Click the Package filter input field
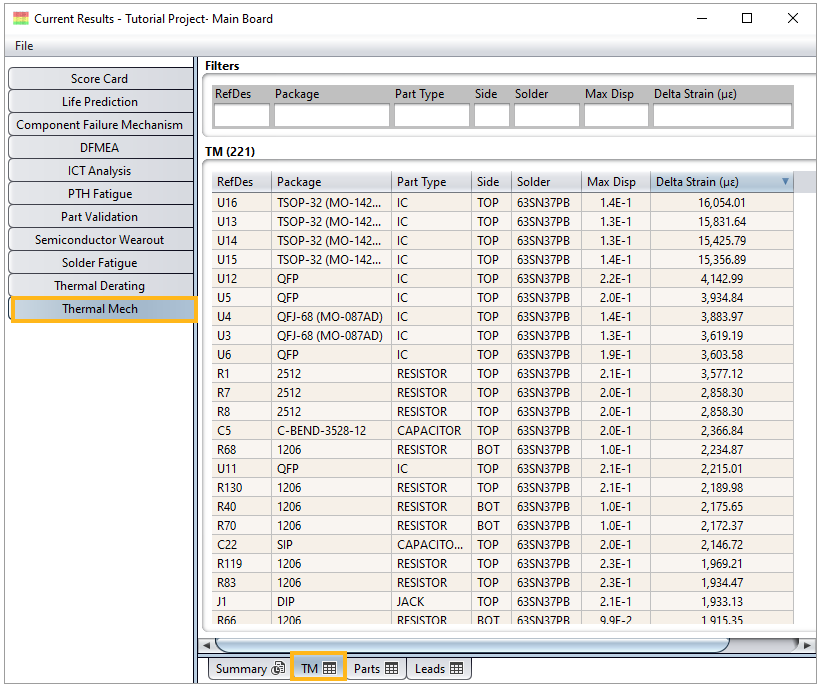The image size is (822, 689). (x=331, y=116)
